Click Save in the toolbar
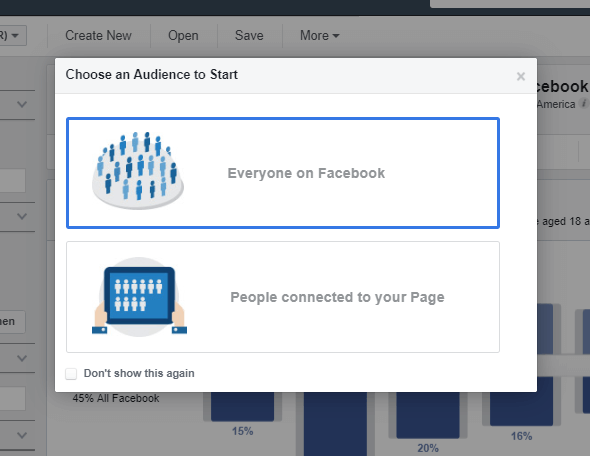Viewport: 590px width, 456px height. (249, 36)
